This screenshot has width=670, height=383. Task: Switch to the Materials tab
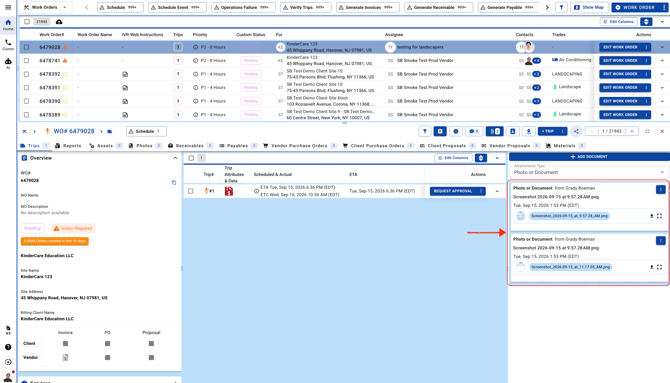[x=564, y=146]
